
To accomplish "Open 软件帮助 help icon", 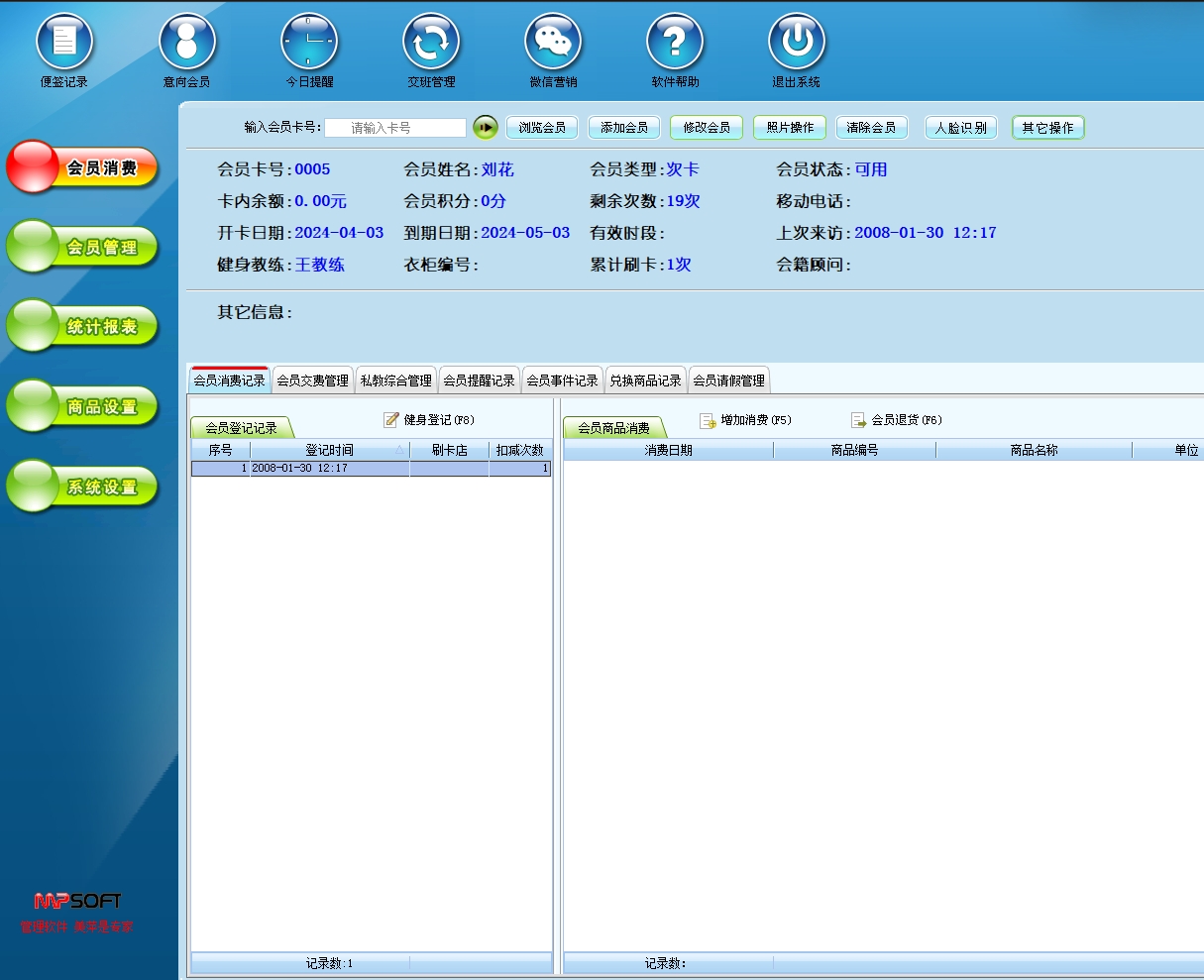I will [675, 43].
